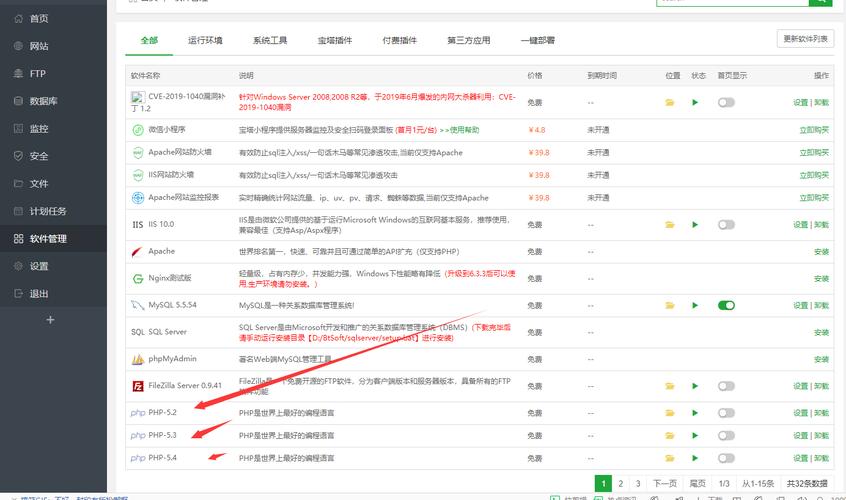Open folder location for PHP-5.4
This screenshot has height=500, width=846.
(x=670, y=458)
